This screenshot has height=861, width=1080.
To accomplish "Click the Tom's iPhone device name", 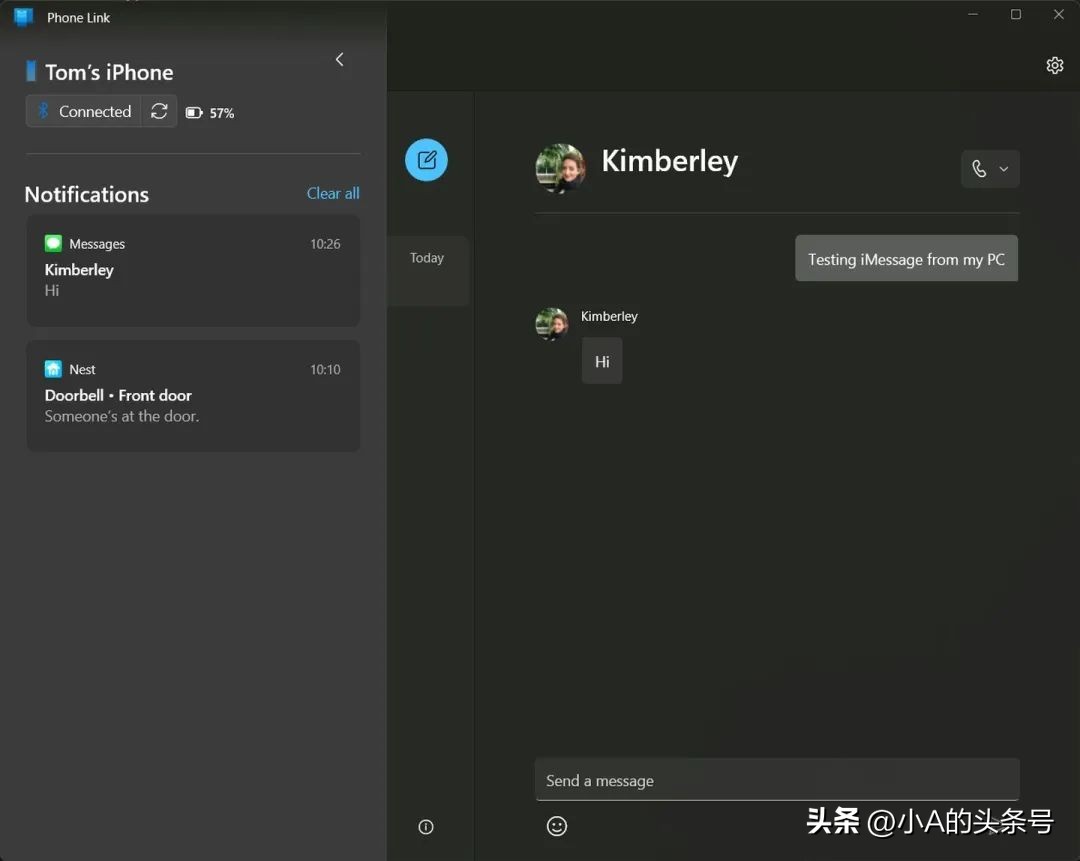I will click(109, 72).
